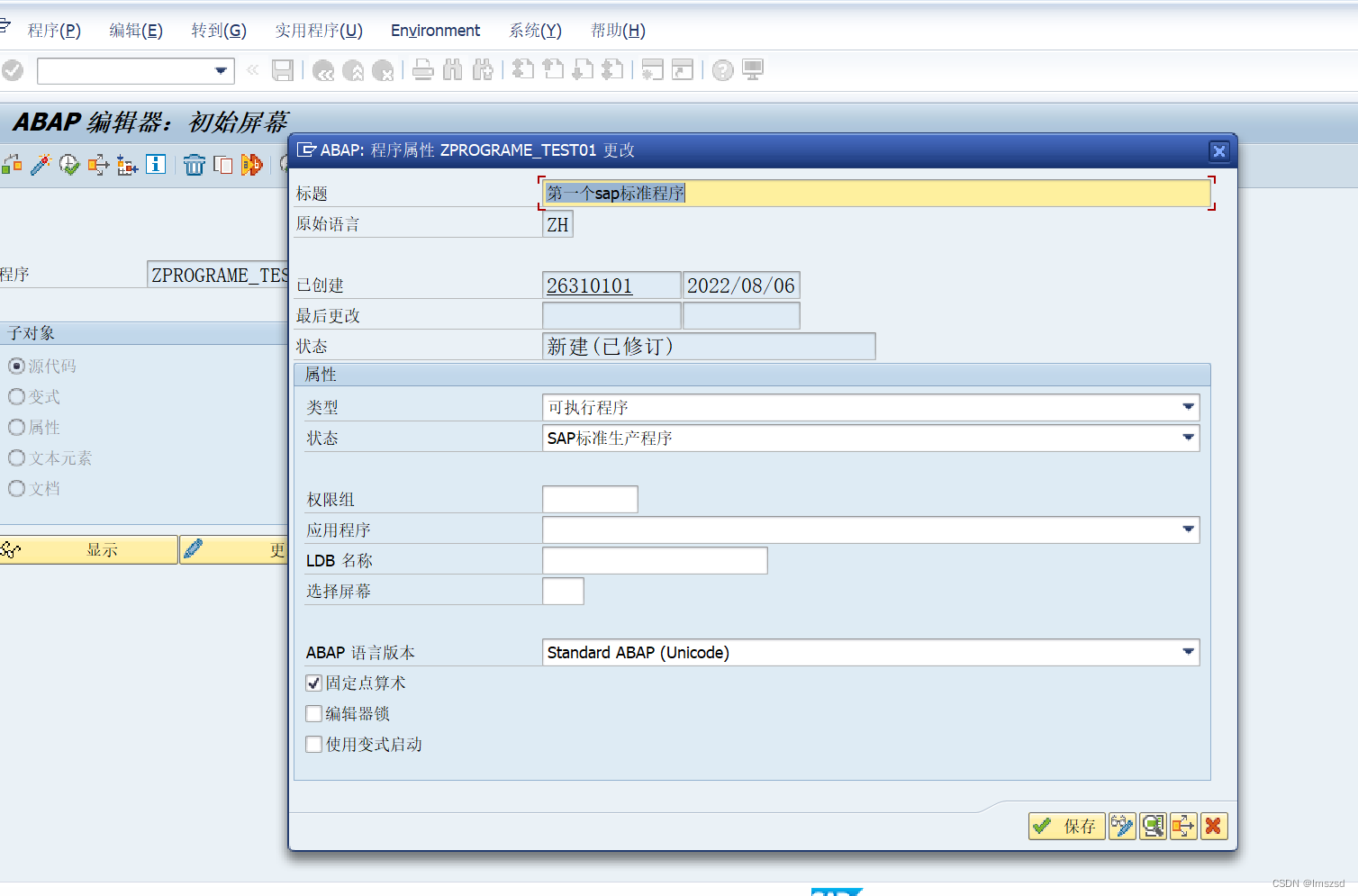Open the Environment menu
1358x896 pixels.
tap(436, 31)
